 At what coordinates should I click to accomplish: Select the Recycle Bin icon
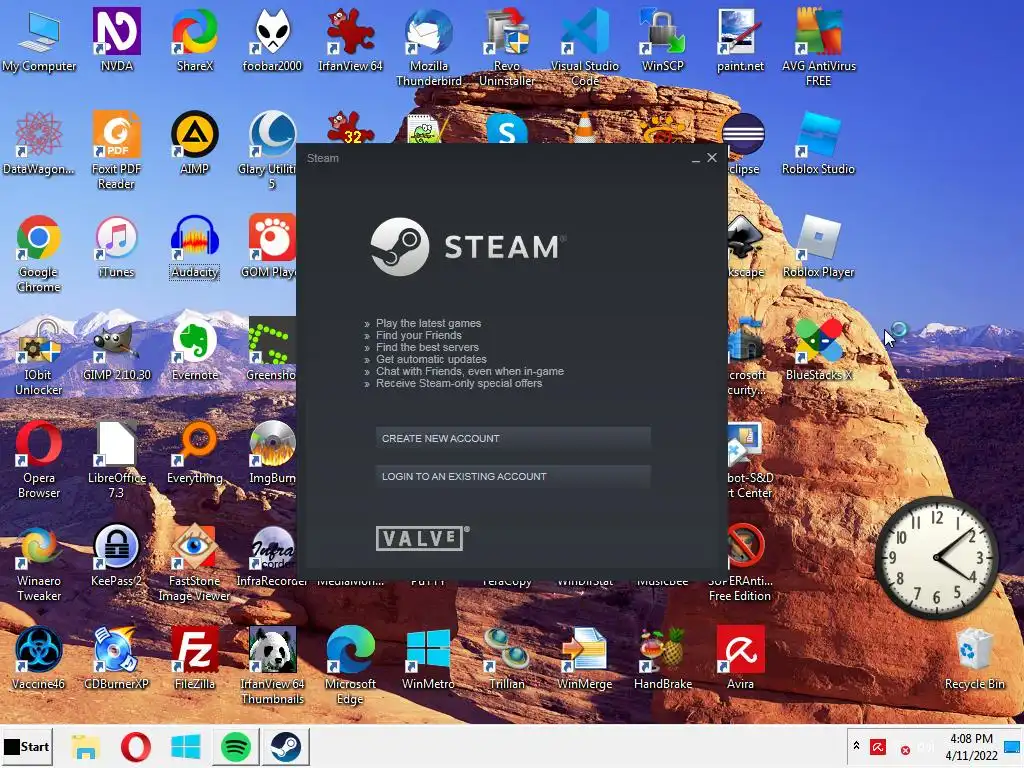[x=974, y=660]
